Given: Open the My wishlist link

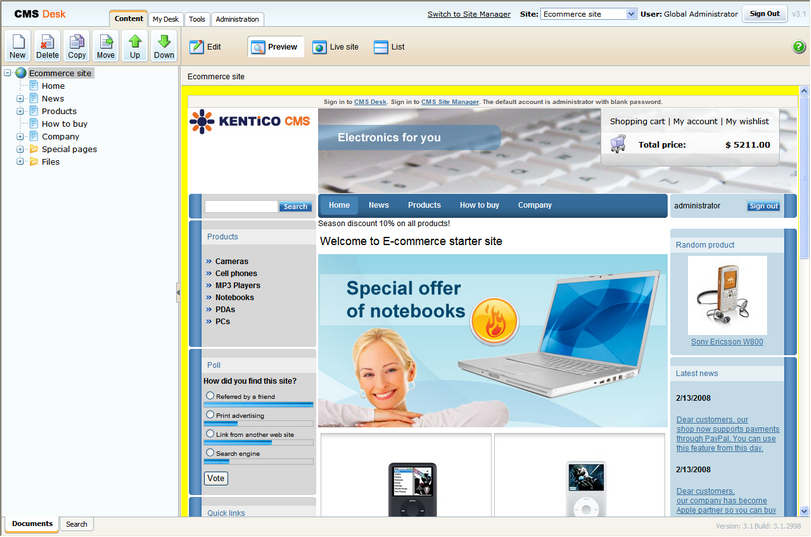Looking at the screenshot, I should [747, 121].
